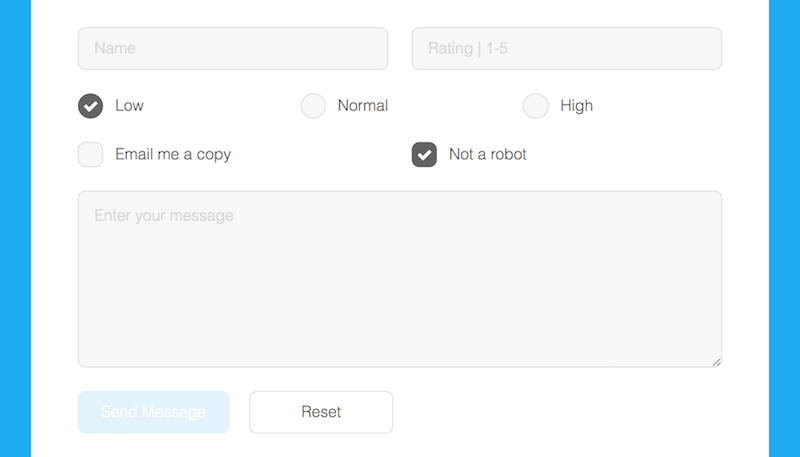
Task: Enable the Email me a copy checkbox
Action: click(90, 155)
